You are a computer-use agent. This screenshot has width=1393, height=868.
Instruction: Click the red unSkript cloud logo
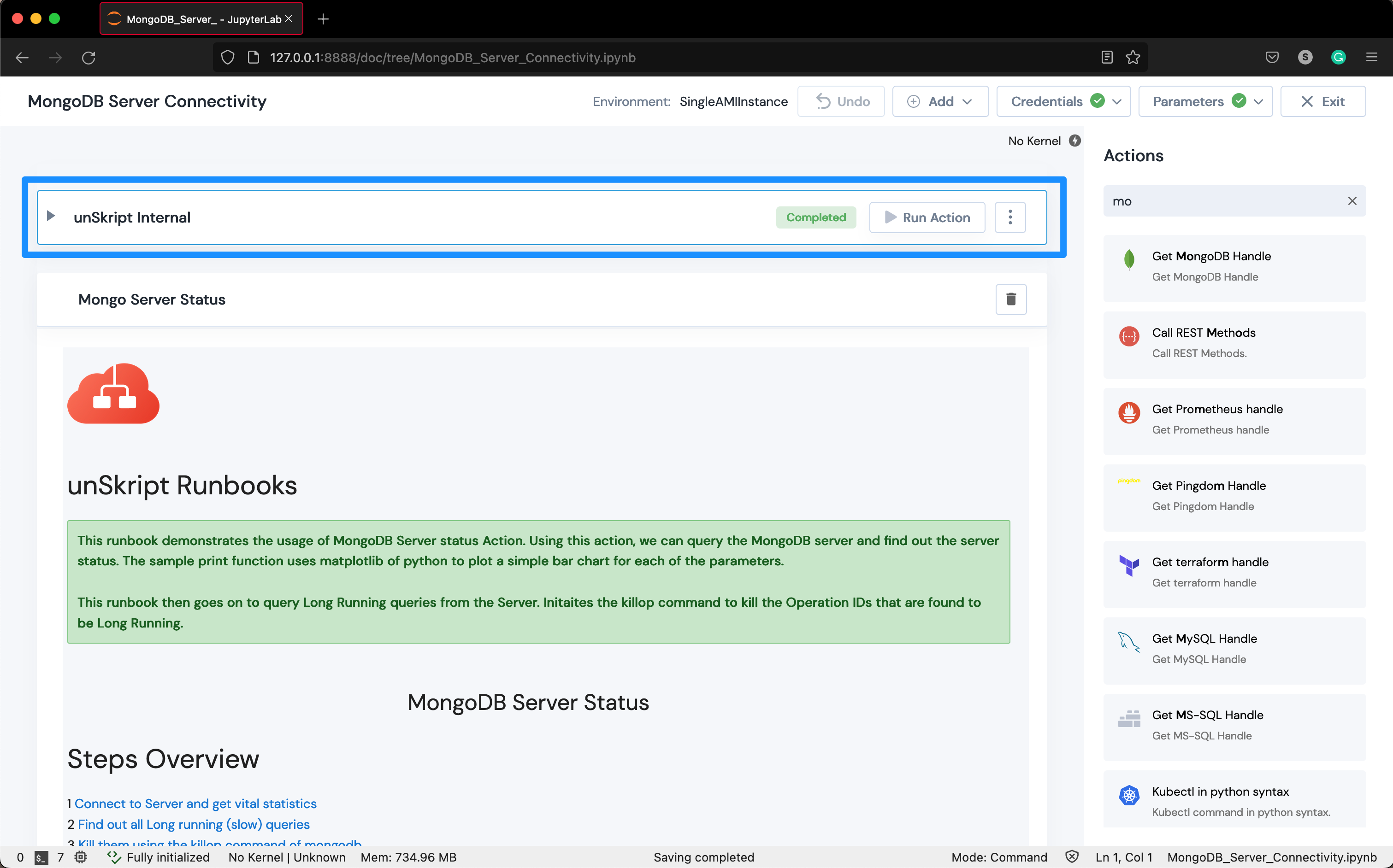114,394
